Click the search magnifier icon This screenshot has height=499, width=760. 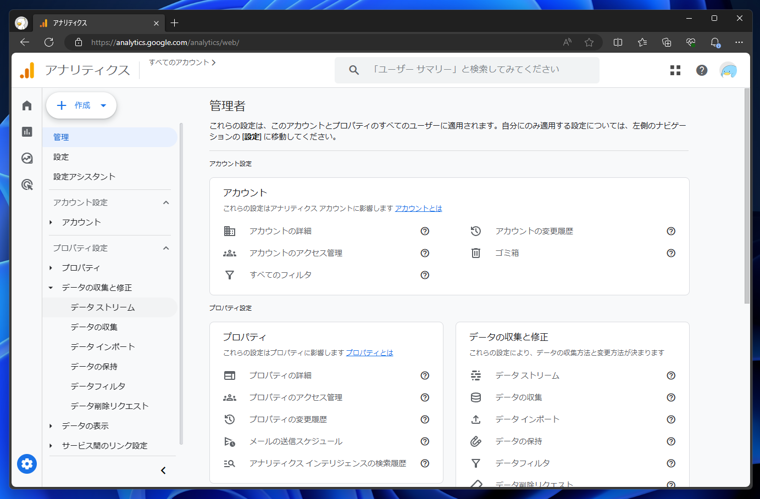point(354,70)
